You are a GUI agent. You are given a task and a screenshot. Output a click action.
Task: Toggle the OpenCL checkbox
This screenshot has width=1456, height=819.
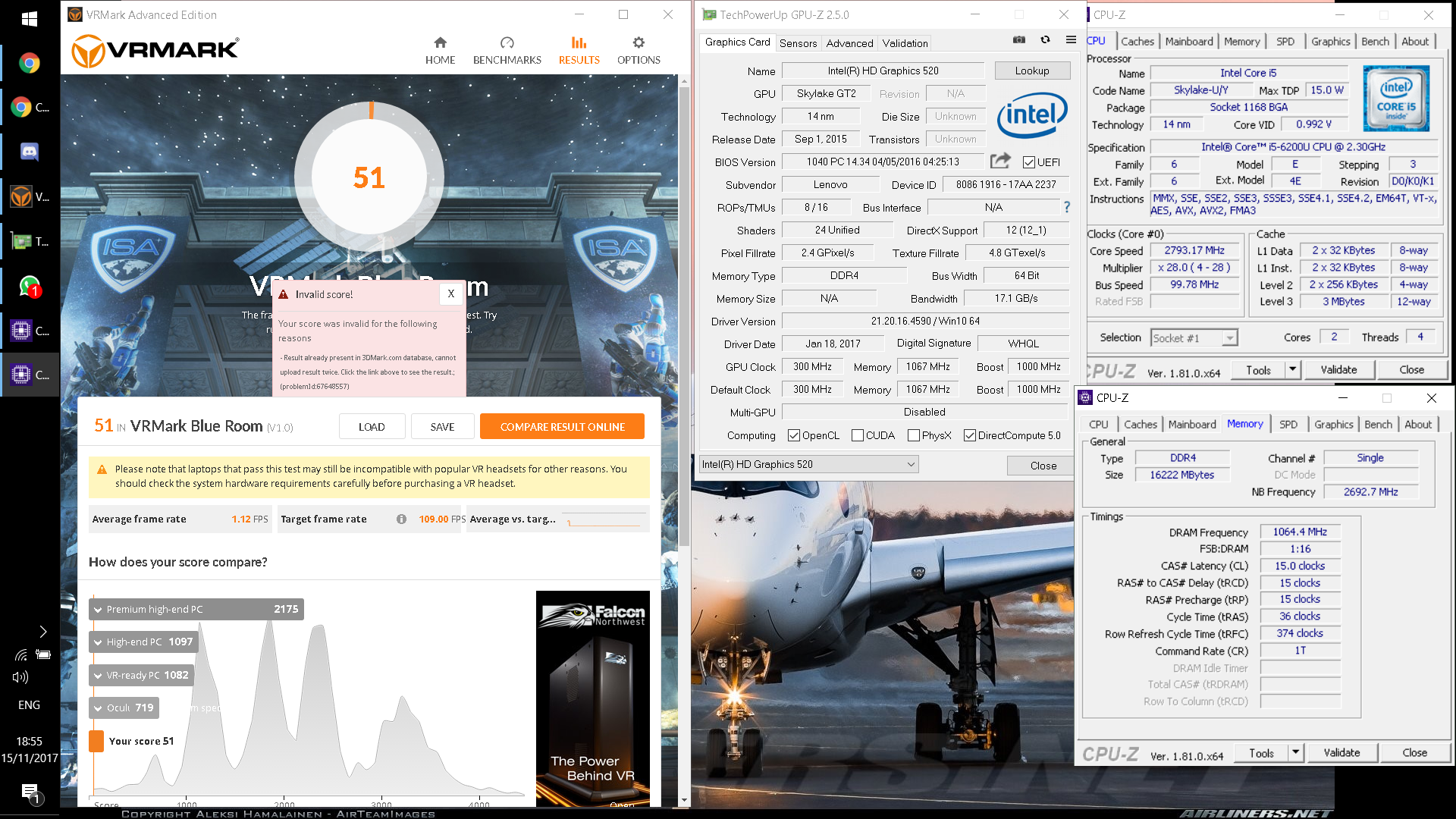[x=793, y=435]
